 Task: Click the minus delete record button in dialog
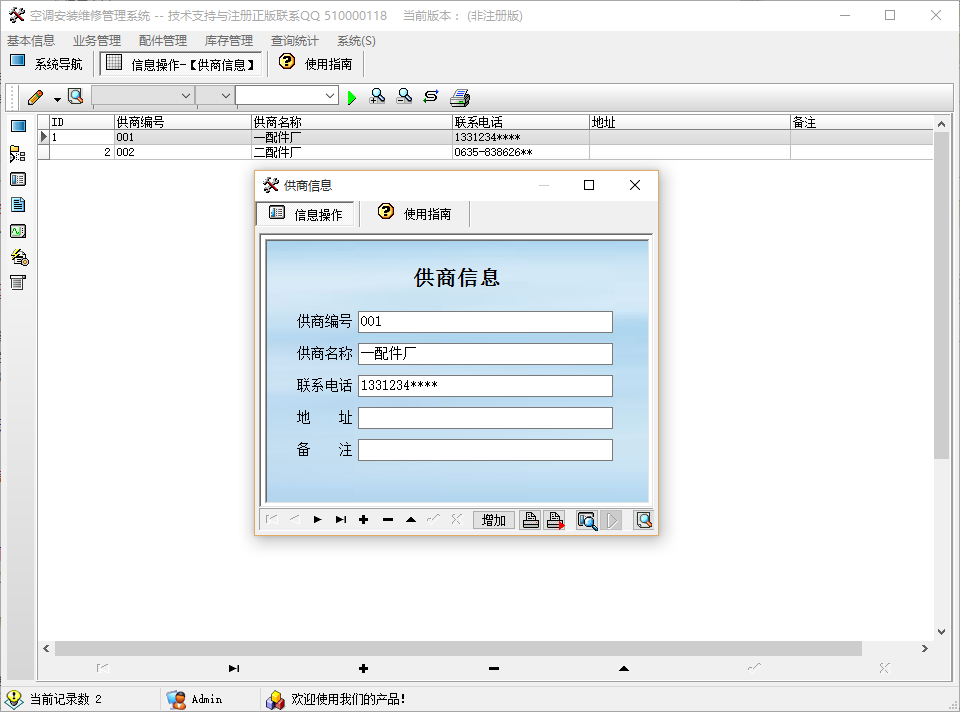388,520
